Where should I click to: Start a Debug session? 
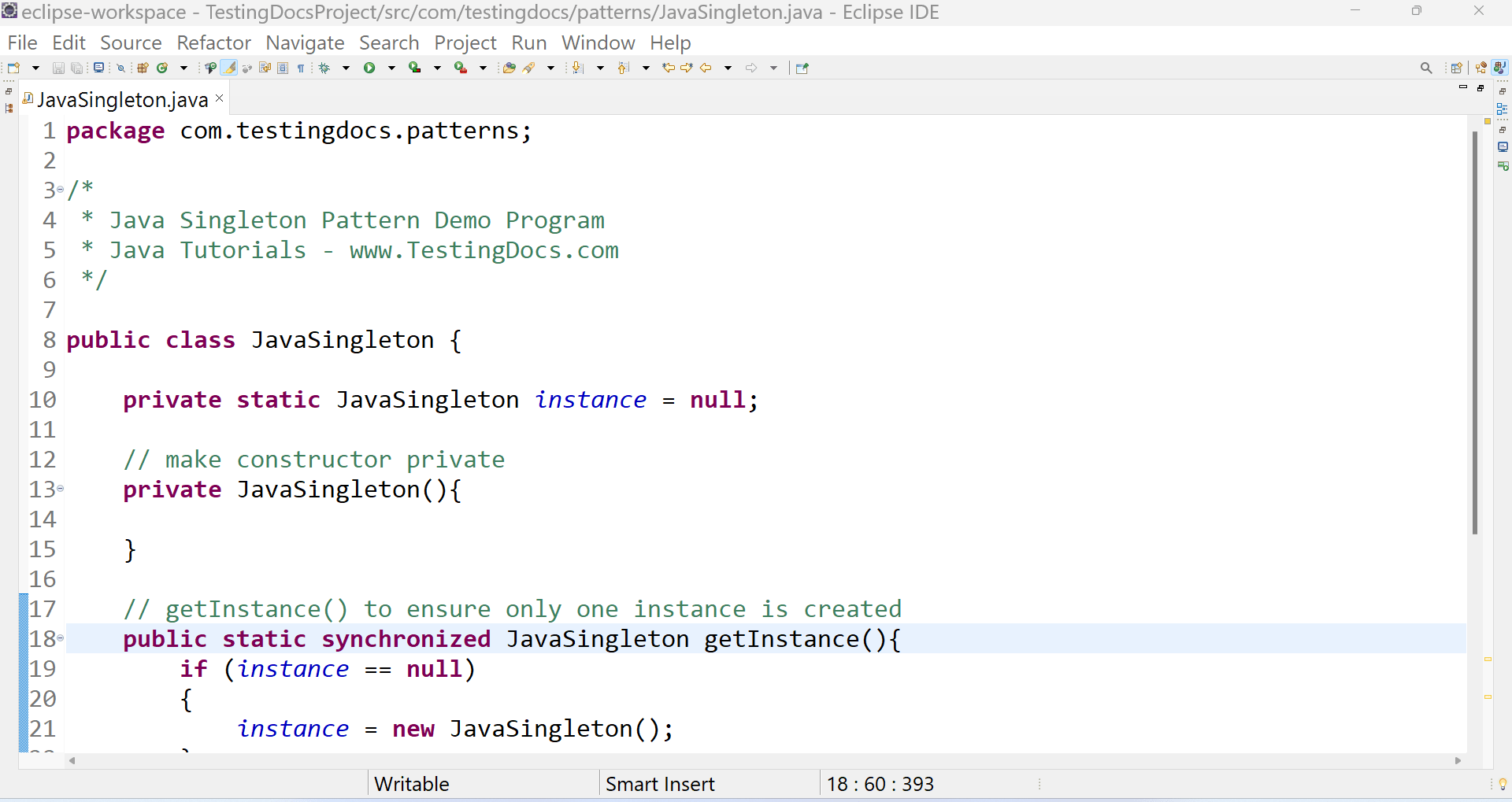pos(324,68)
